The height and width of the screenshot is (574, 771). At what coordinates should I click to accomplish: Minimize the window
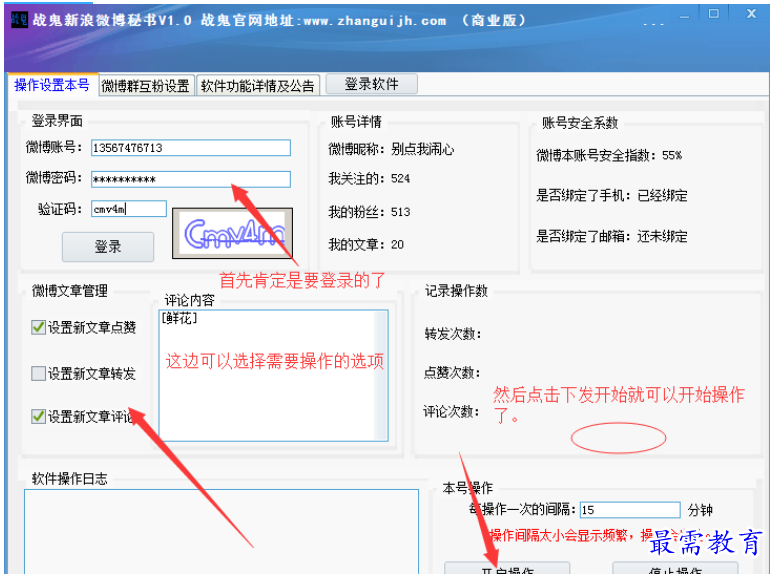tap(684, 15)
